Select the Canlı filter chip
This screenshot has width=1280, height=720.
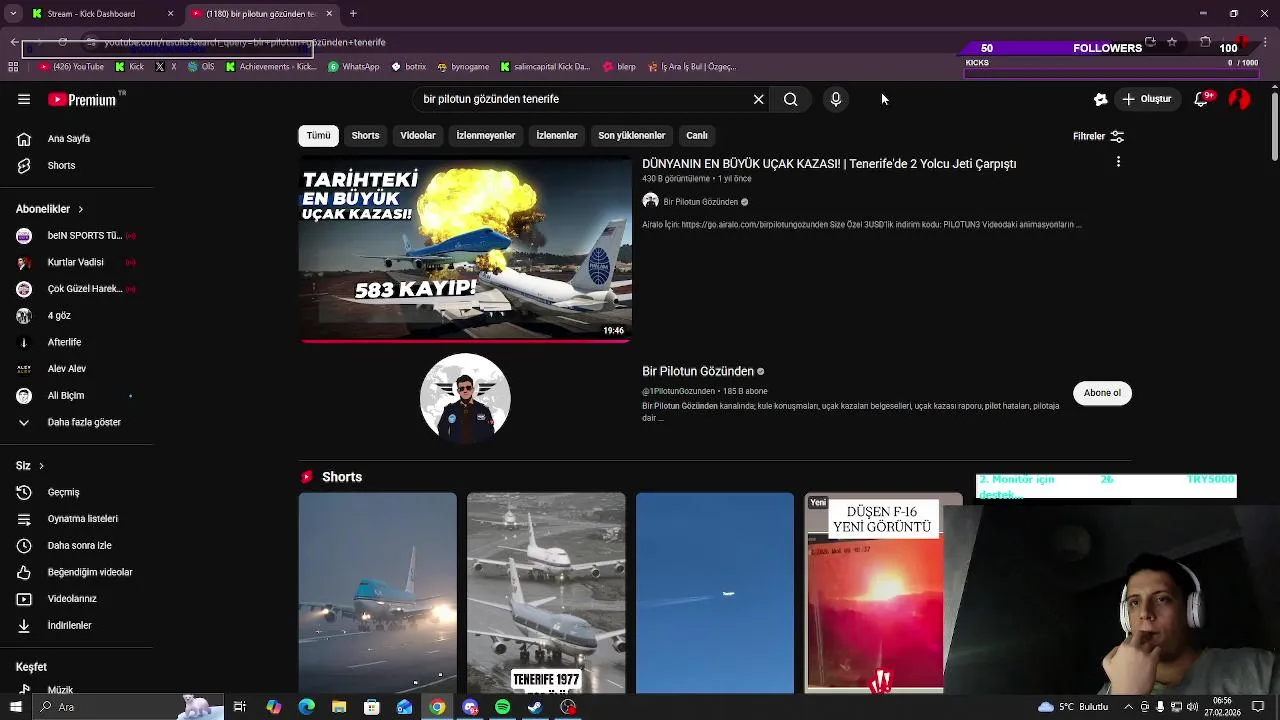[697, 135]
